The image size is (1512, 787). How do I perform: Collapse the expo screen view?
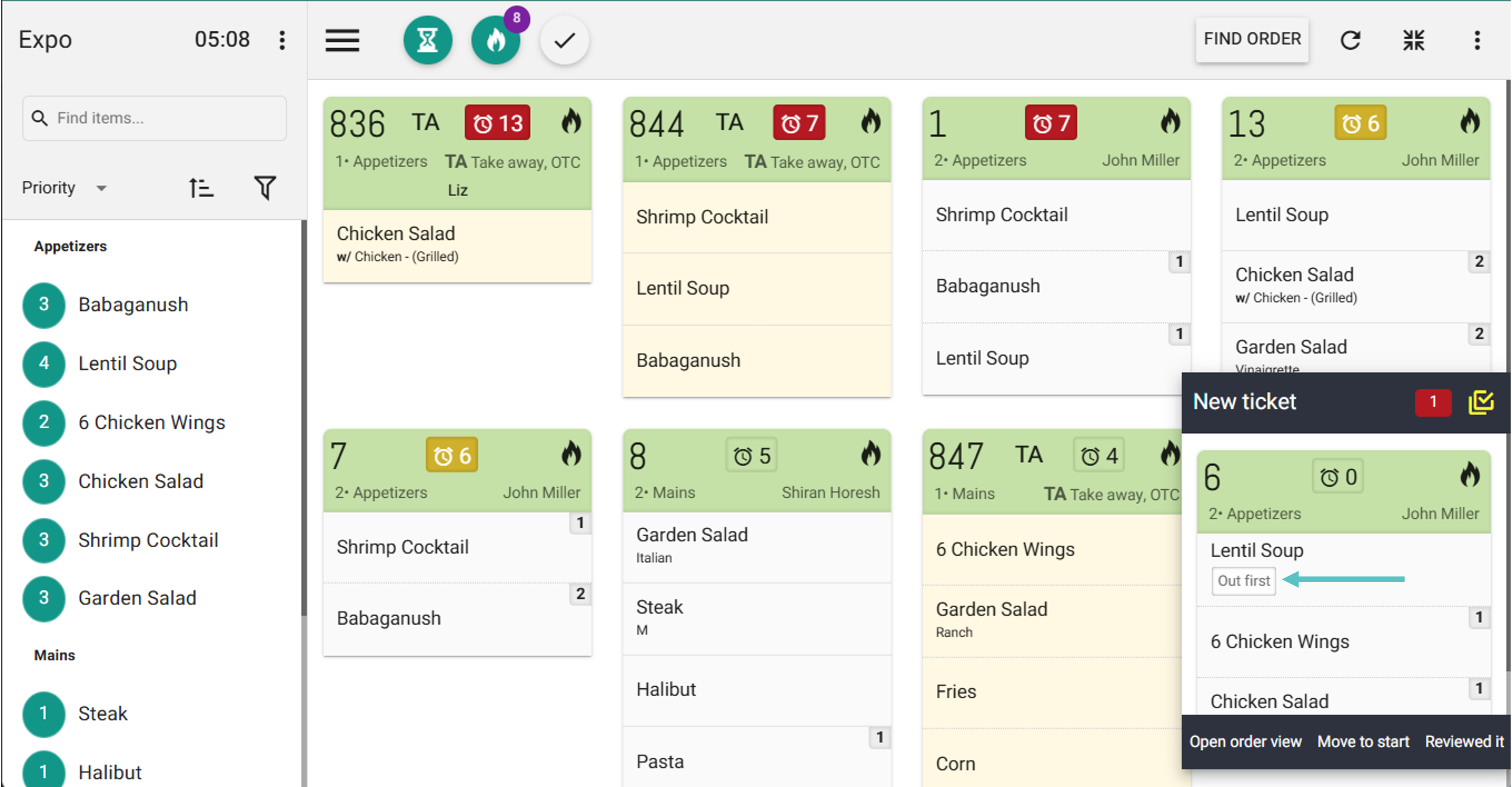pos(1415,39)
